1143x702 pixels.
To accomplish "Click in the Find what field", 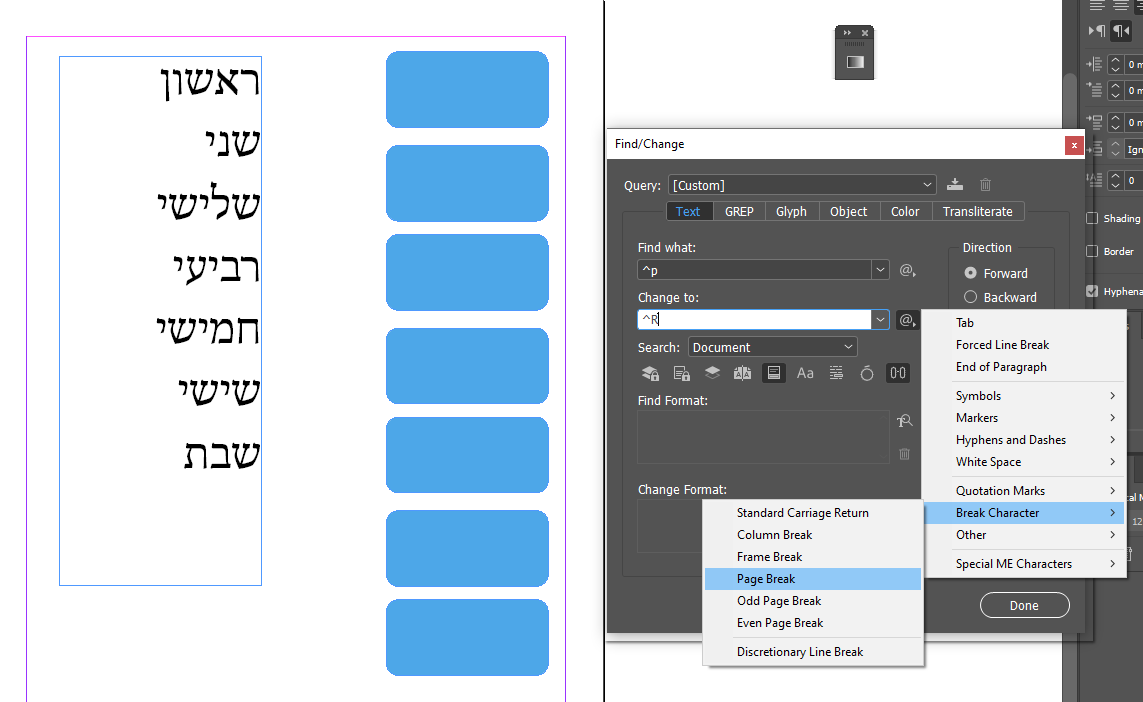I will (754, 270).
